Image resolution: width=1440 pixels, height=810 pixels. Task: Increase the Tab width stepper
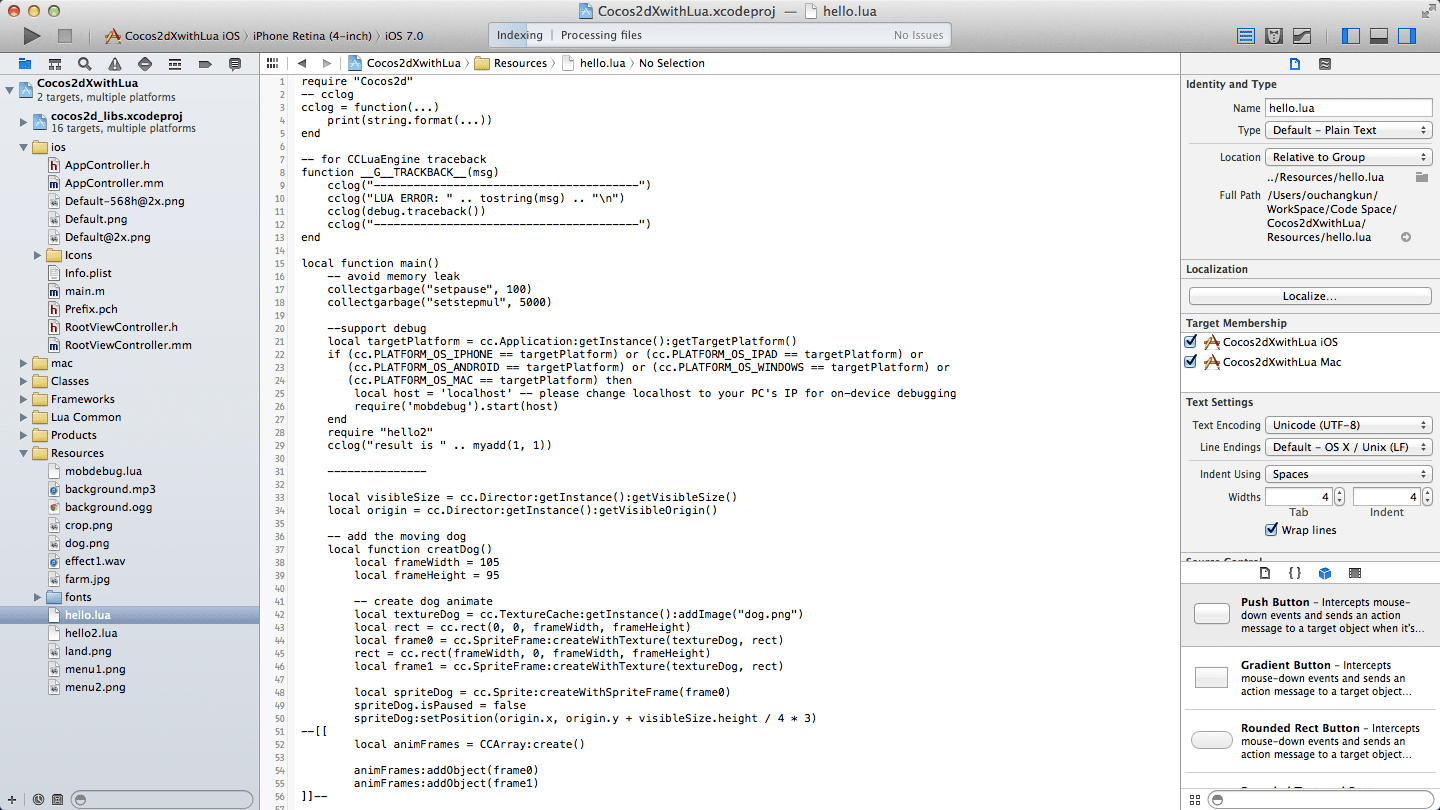pos(1339,493)
